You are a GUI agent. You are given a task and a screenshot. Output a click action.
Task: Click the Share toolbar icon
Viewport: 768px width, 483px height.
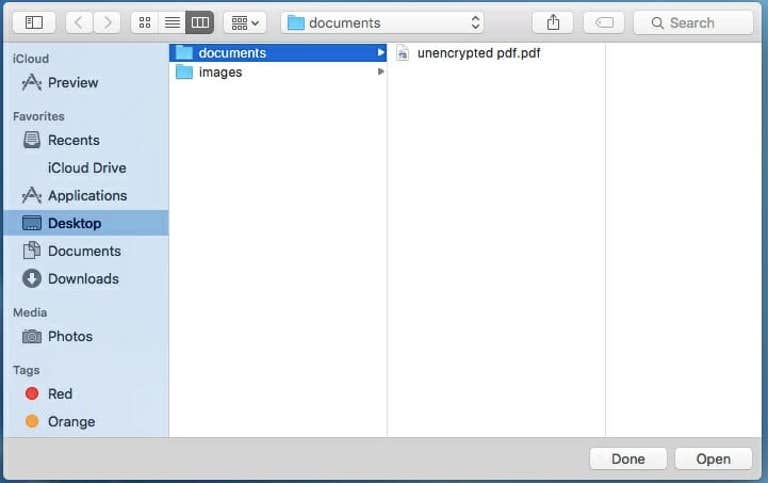[553, 23]
